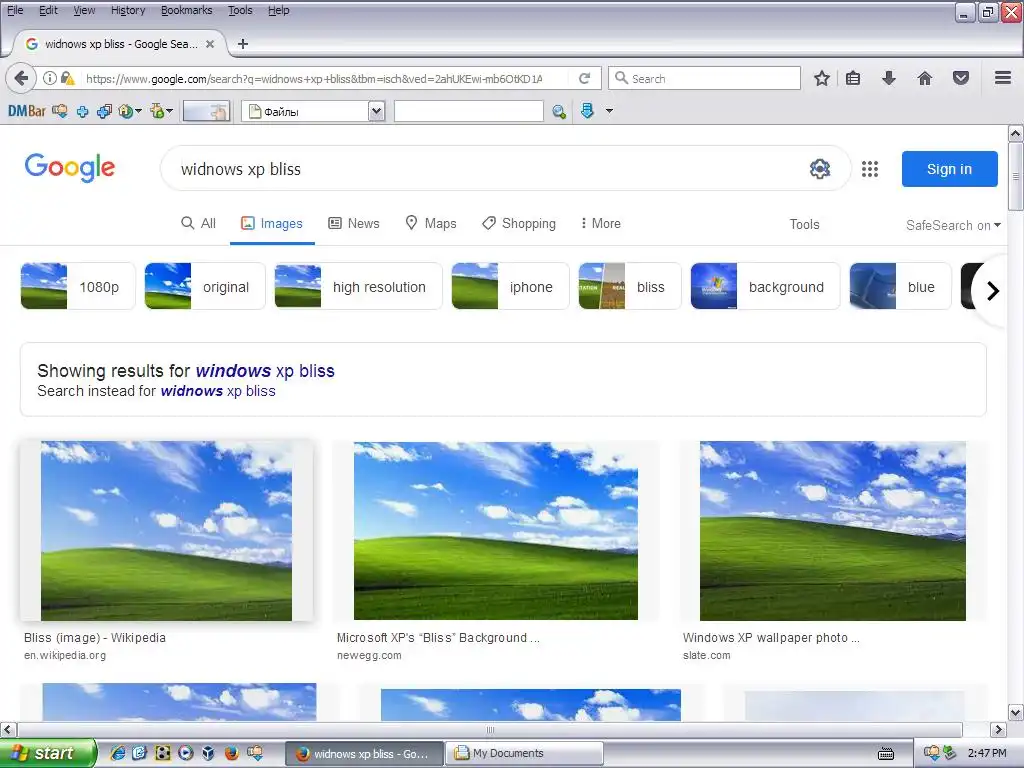Bookmark this page with the star icon
Image resolution: width=1024 pixels, height=768 pixels.
point(822,78)
